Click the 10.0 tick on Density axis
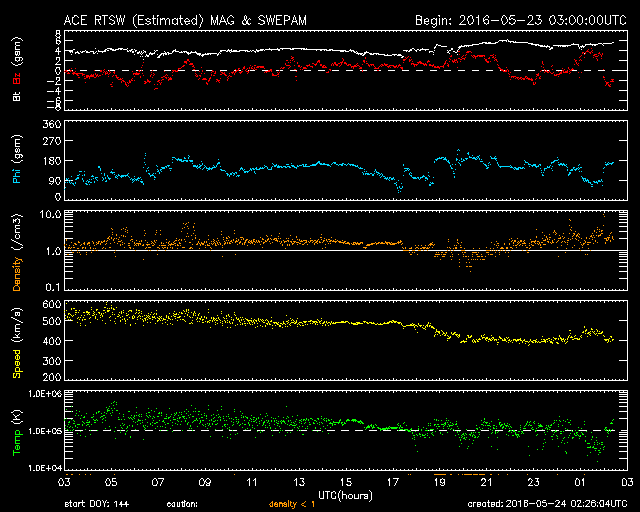This screenshot has height=512, width=640. pyautogui.click(x=51, y=214)
